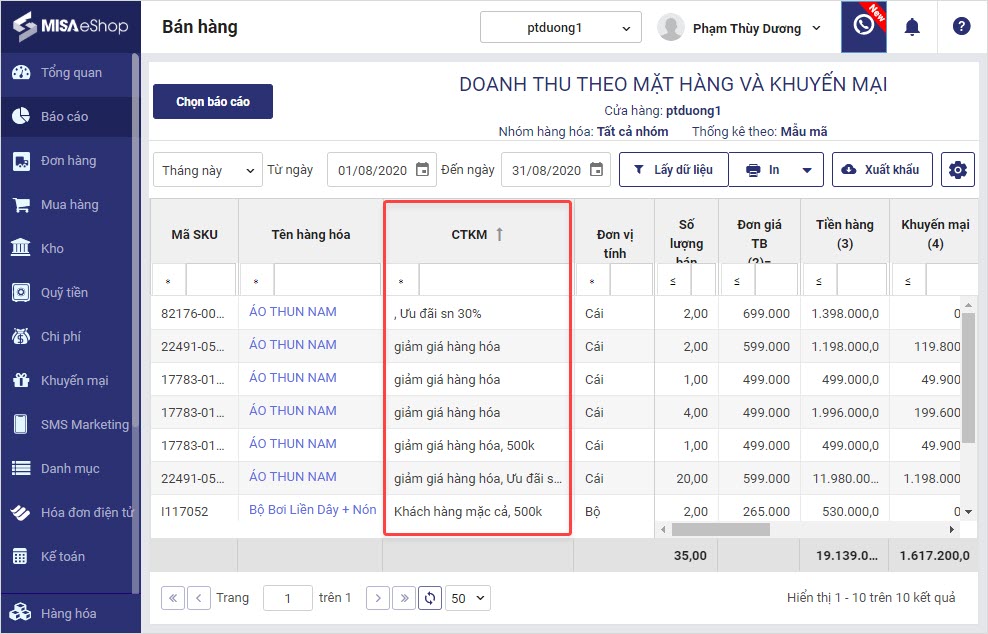Click the Chọn báo cáo button
Image resolution: width=988 pixels, height=634 pixels.
213,102
